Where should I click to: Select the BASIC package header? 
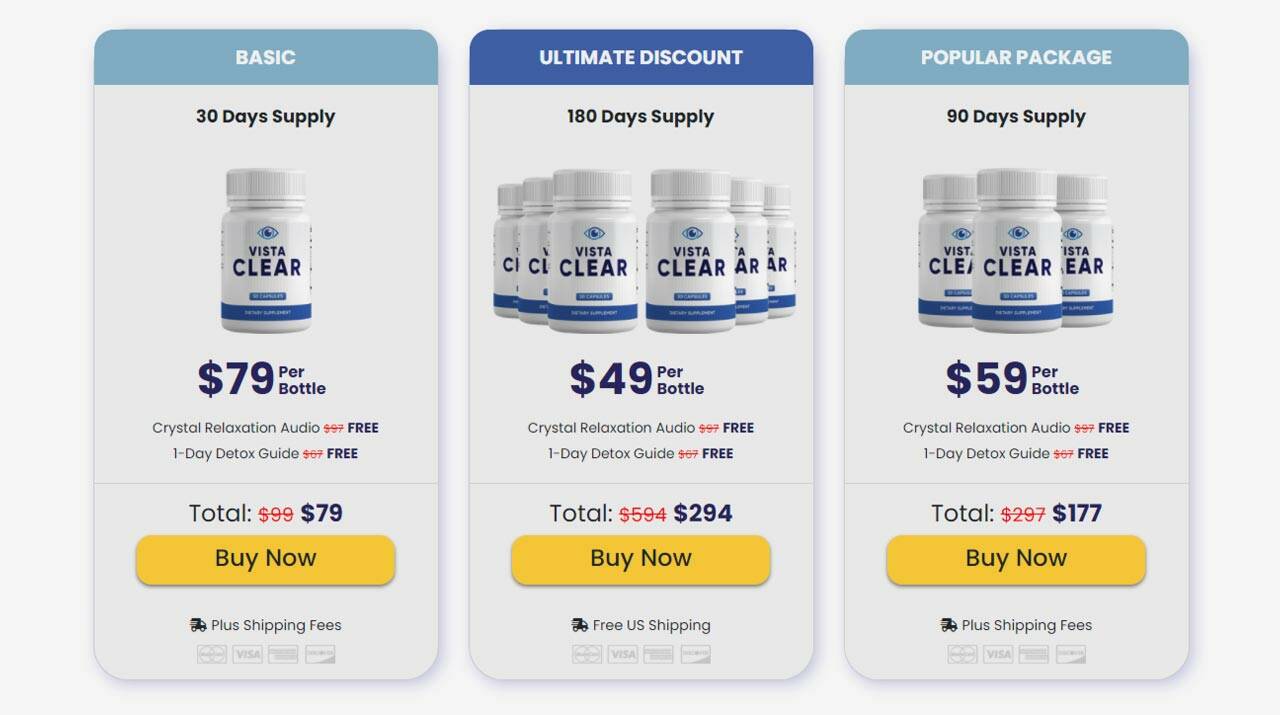[x=266, y=57]
